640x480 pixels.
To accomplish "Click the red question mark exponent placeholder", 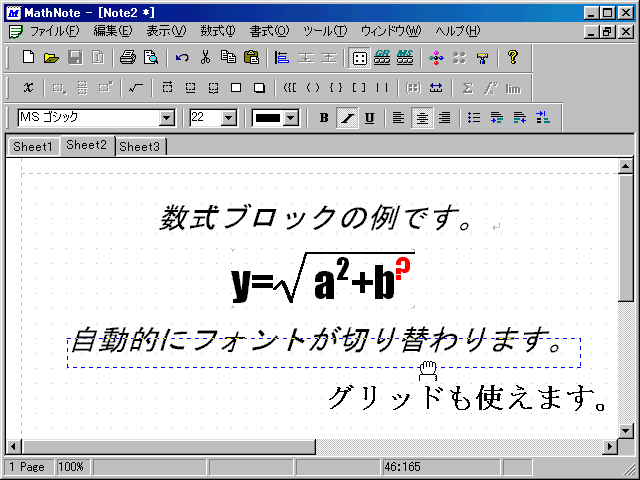I will [403, 269].
